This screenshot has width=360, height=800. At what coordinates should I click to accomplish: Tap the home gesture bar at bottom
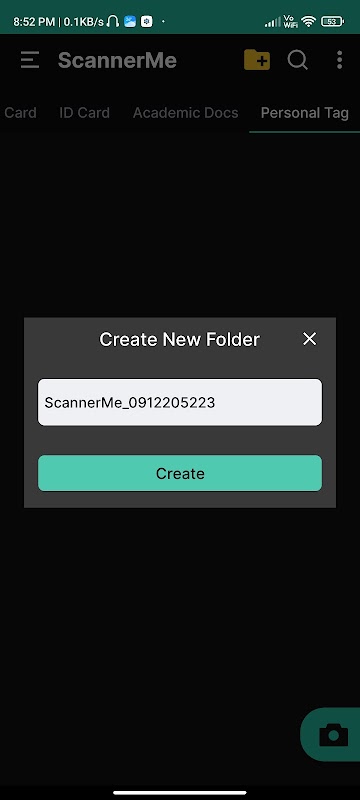180,792
